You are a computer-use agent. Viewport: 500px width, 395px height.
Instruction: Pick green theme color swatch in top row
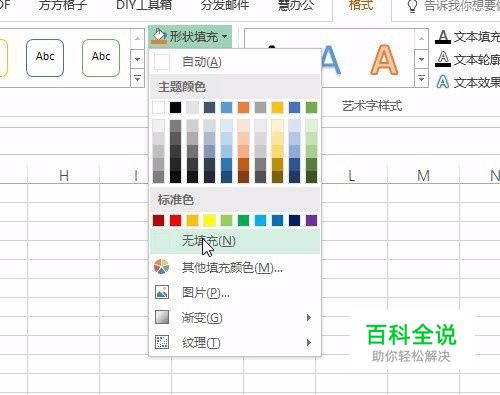click(x=311, y=108)
